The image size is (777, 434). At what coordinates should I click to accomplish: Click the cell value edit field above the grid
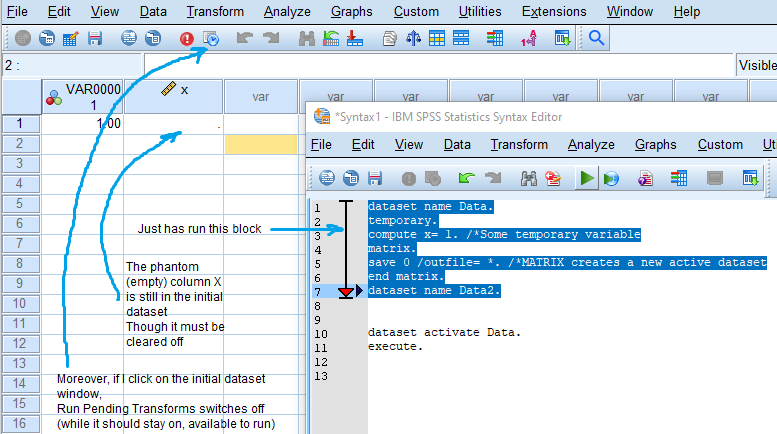(x=438, y=65)
